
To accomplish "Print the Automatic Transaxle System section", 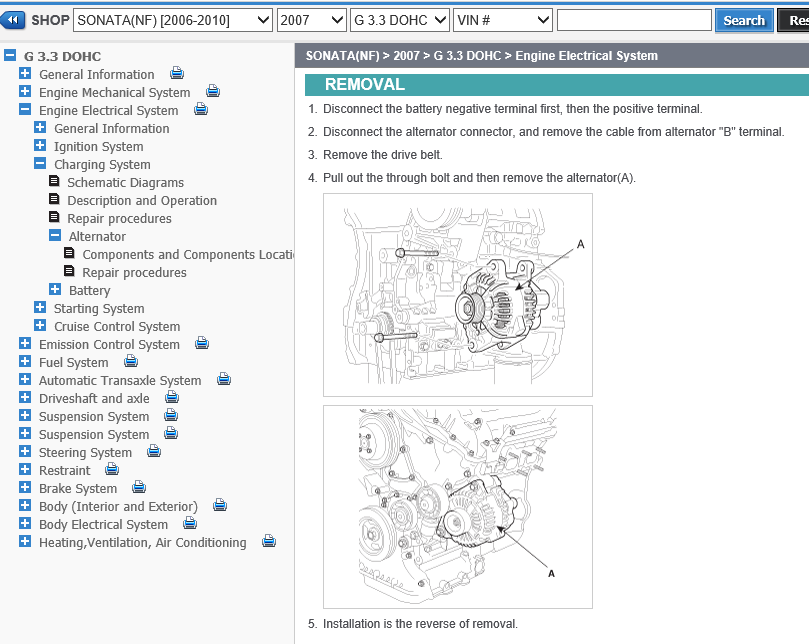I will pyautogui.click(x=223, y=379).
